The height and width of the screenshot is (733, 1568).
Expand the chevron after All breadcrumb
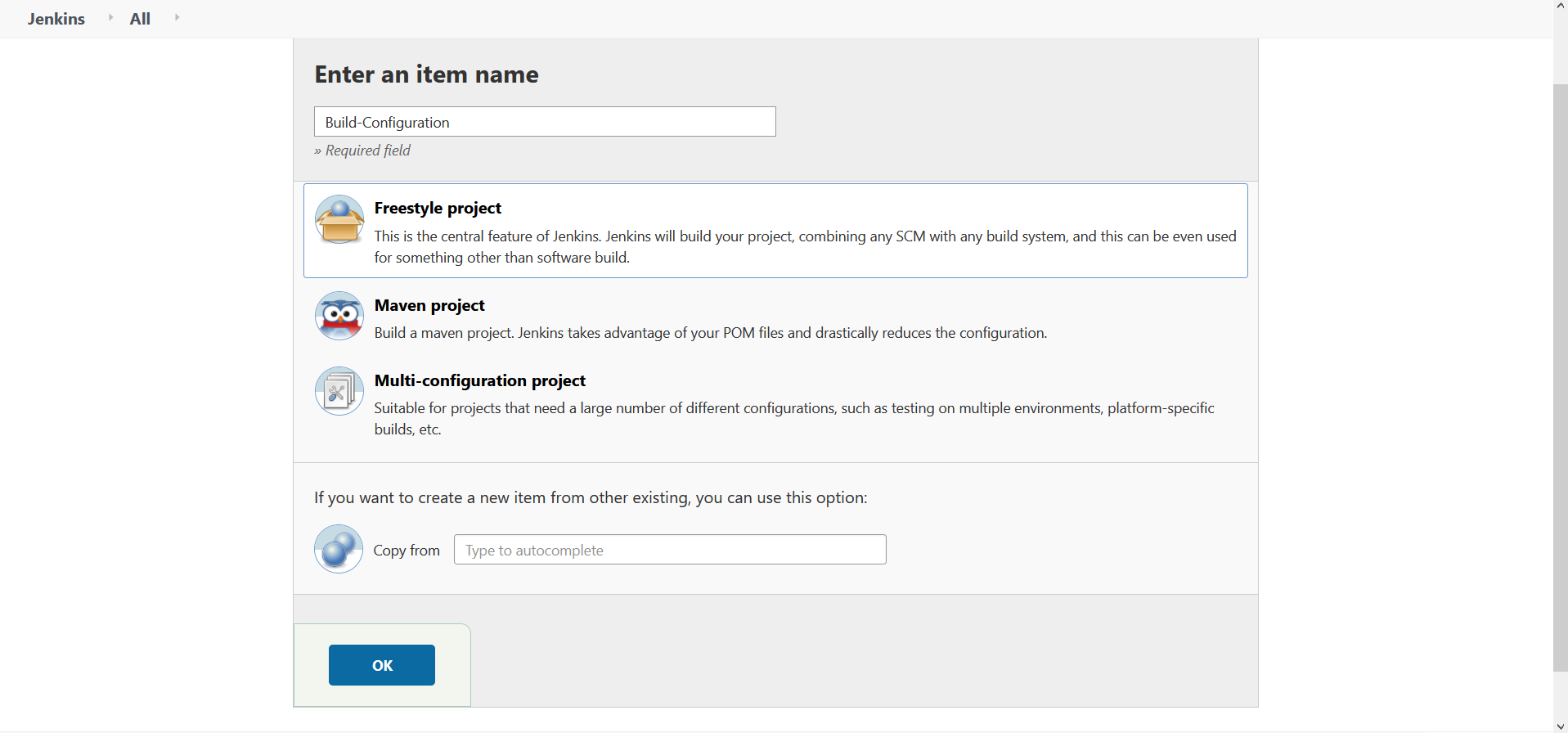(x=177, y=17)
